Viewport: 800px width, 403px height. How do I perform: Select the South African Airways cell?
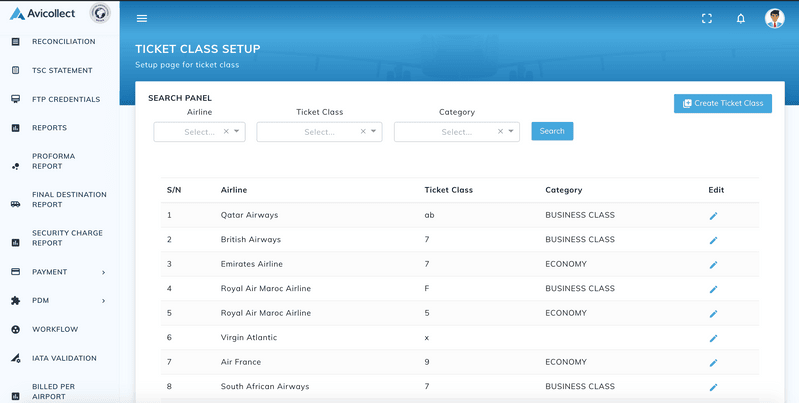coord(265,386)
